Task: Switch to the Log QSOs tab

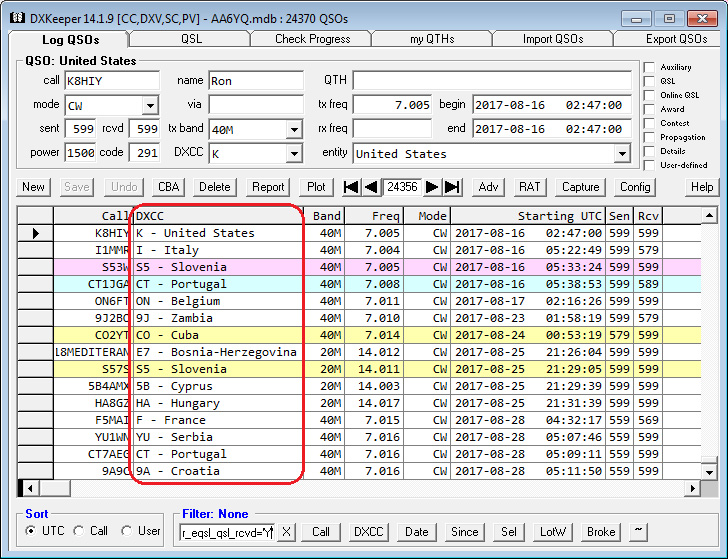Action: click(x=71, y=39)
